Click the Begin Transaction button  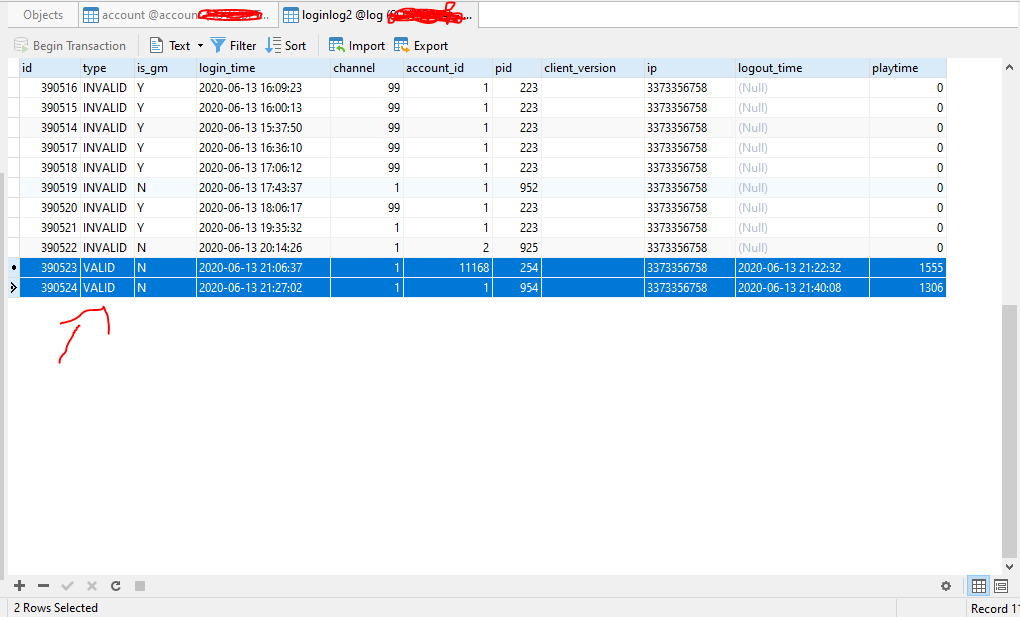click(70, 46)
